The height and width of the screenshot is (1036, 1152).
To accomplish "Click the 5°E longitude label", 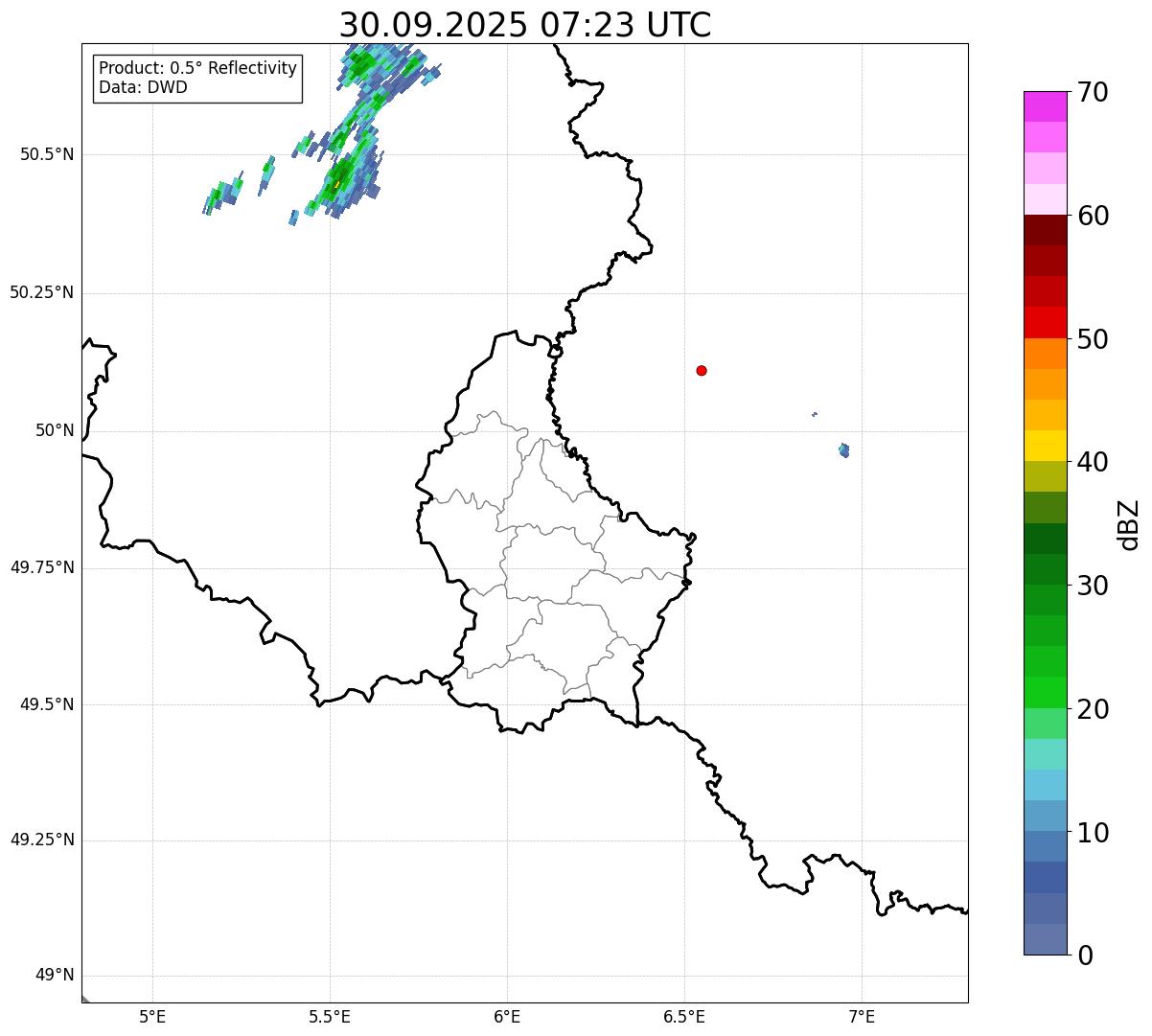I will tap(152, 1016).
